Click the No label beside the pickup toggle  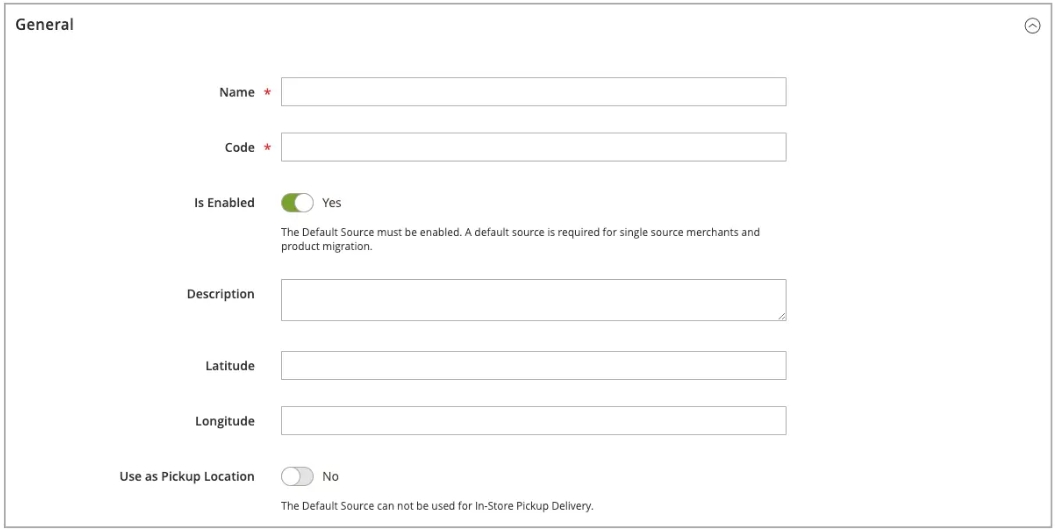click(331, 477)
